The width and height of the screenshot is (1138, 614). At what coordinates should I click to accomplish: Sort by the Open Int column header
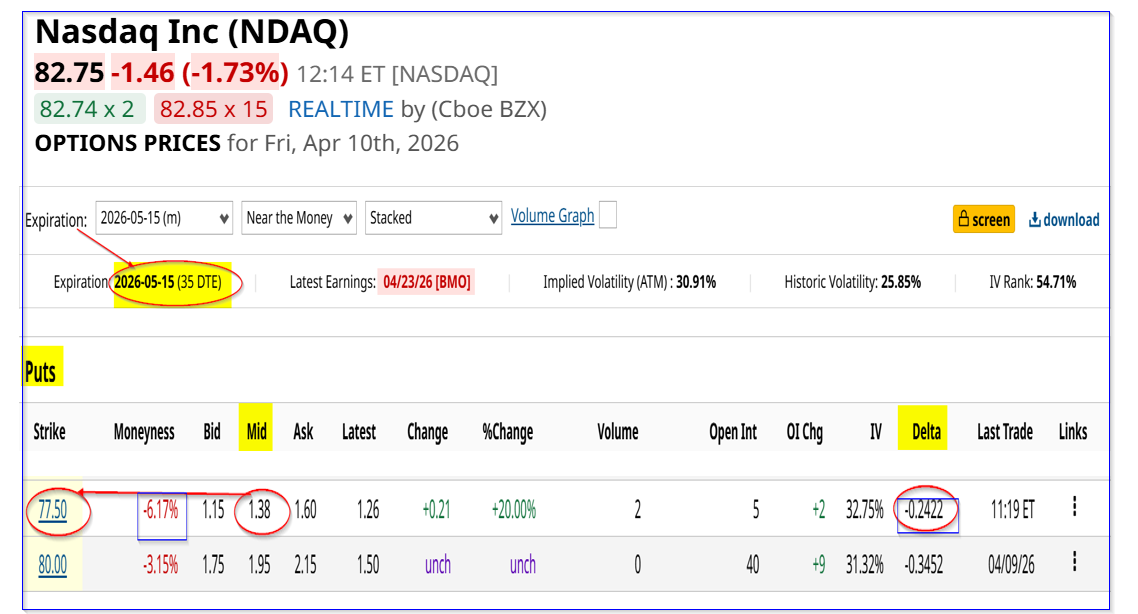pyautogui.click(x=733, y=432)
